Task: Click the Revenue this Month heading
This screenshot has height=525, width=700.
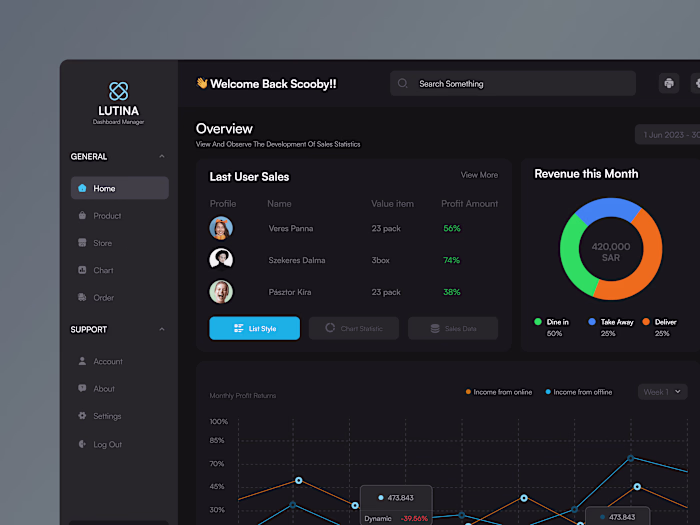Action: click(586, 174)
